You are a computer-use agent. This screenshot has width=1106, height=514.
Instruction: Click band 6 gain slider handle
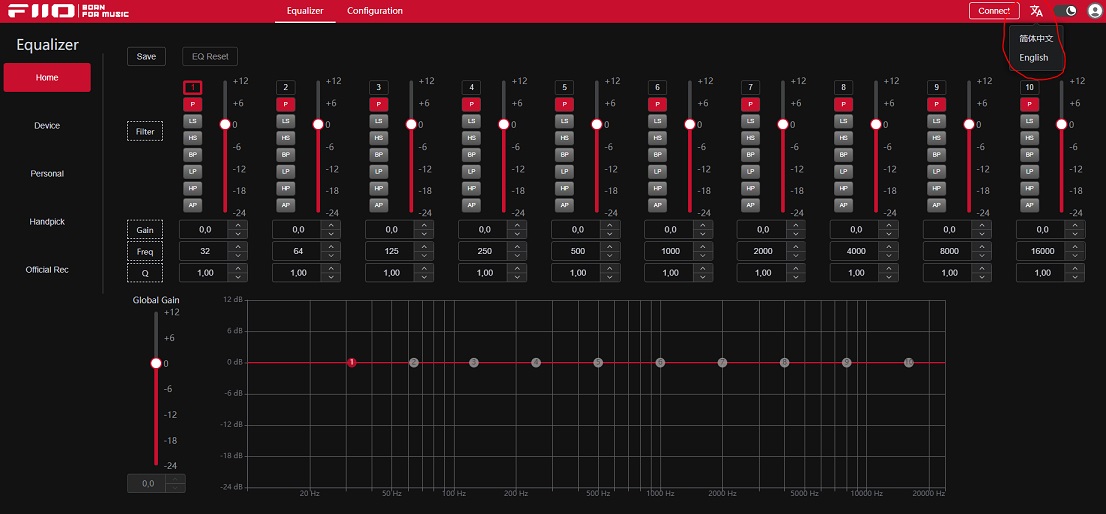click(x=690, y=124)
